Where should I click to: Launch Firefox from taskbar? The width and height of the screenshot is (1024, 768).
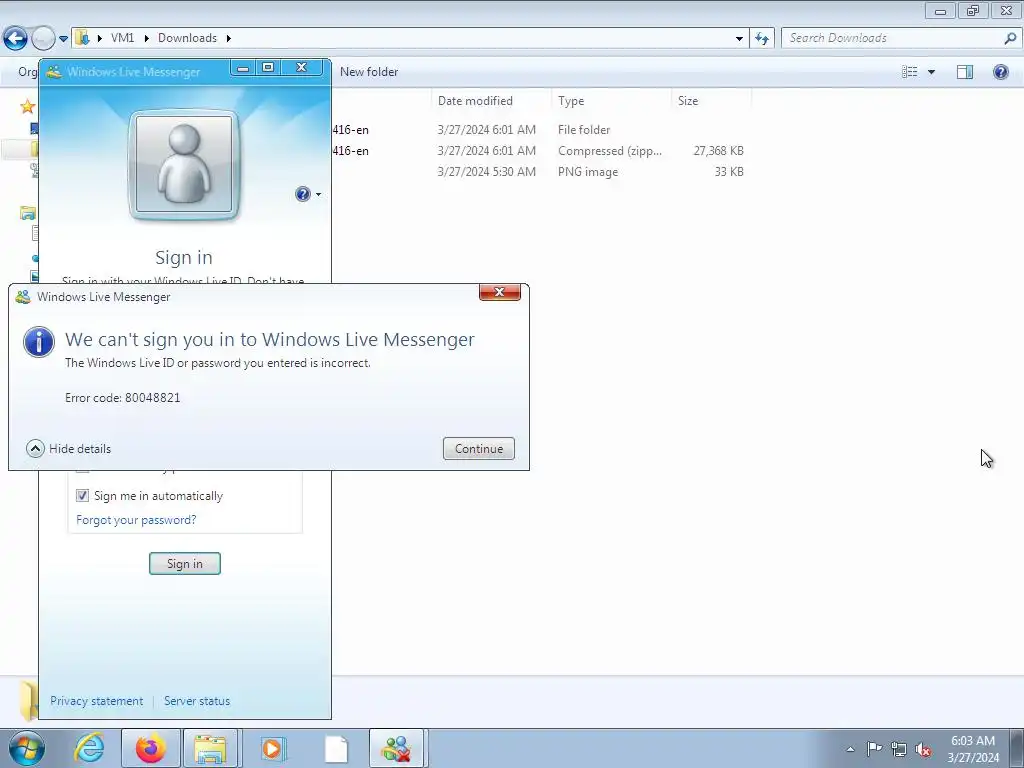tap(151, 748)
